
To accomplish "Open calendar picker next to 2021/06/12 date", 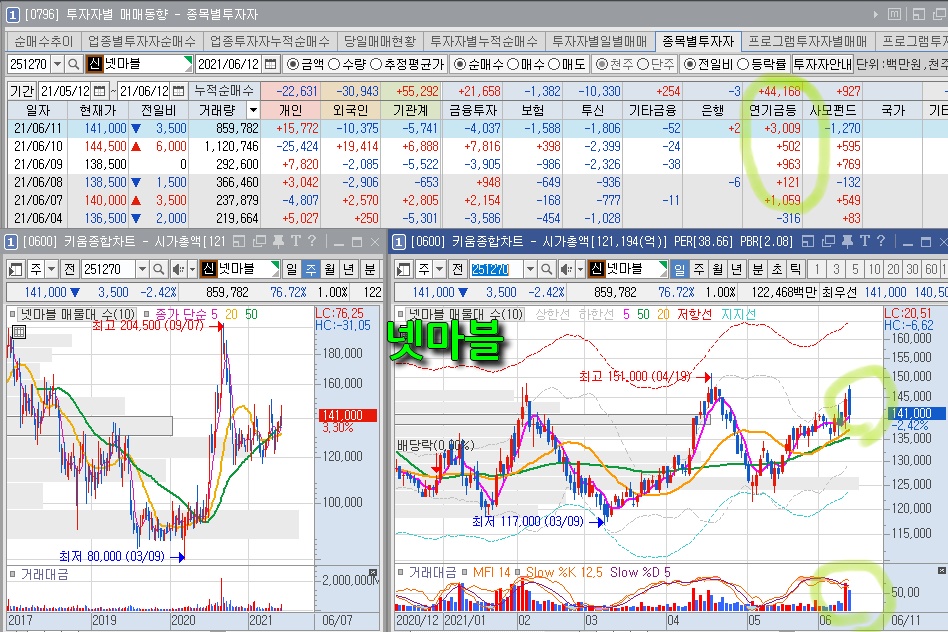I will [271, 64].
